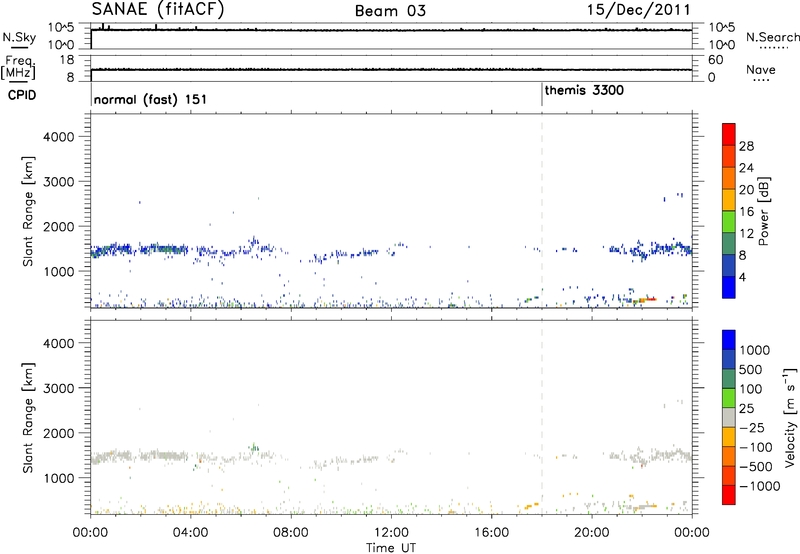The image size is (800, 554).
Task: Click the green velocity patch near 06:30
Action: (x=254, y=447)
